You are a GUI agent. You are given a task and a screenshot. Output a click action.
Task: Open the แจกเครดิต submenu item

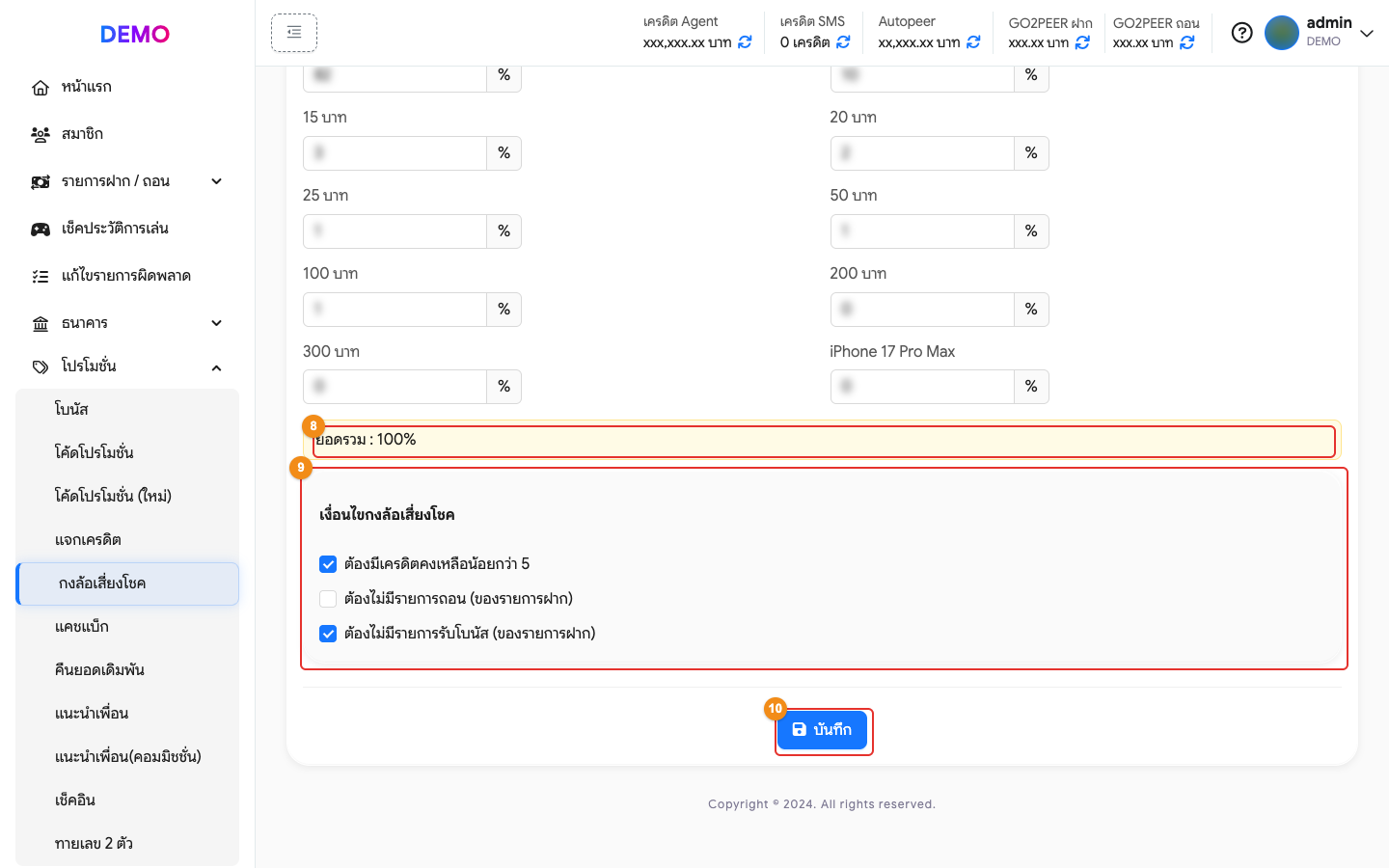127,540
